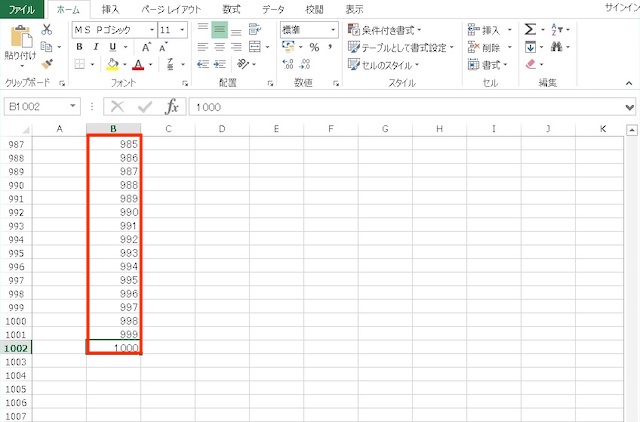
Task: Click the Sort & Filter A-Z icon
Action: pyautogui.click(x=557, y=30)
